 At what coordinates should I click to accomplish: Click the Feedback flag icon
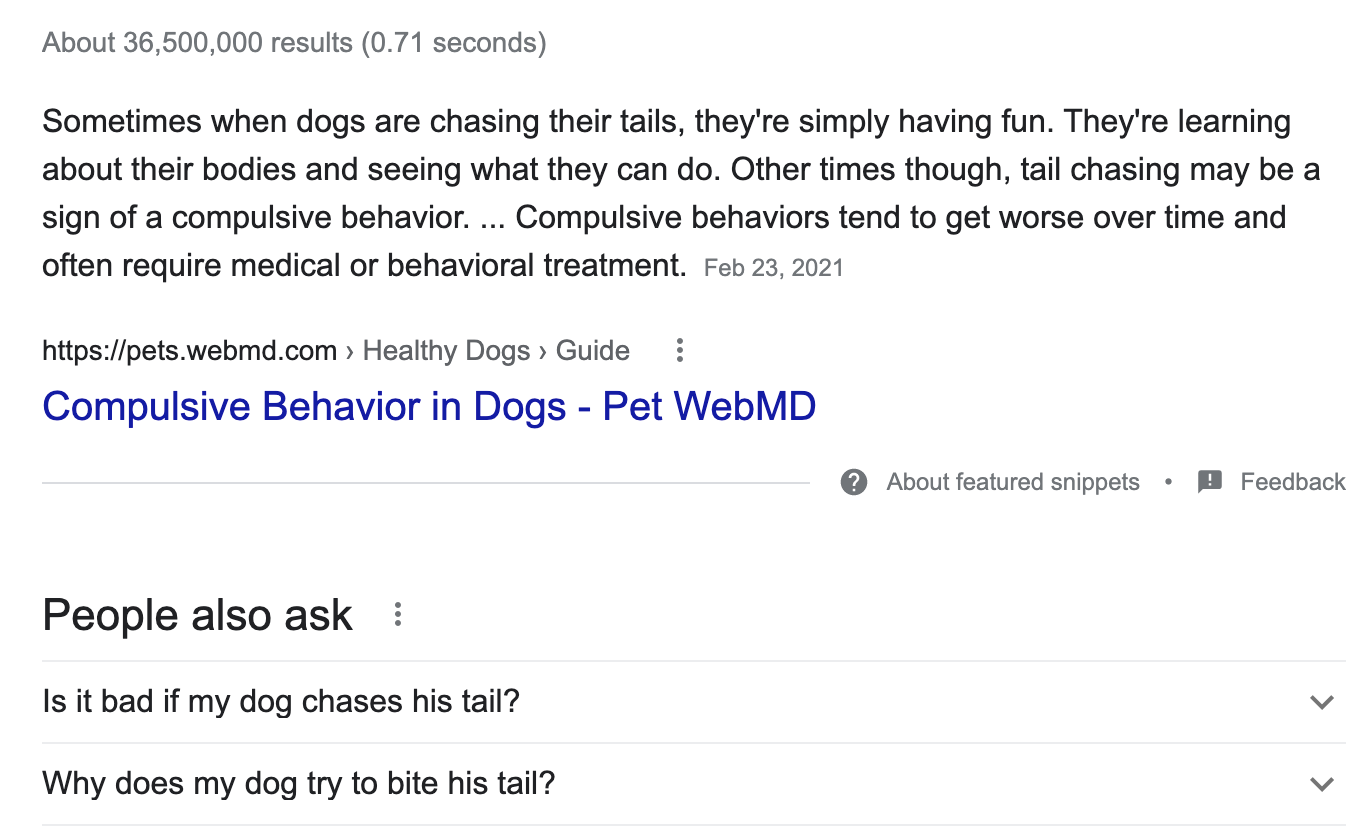coord(1210,482)
